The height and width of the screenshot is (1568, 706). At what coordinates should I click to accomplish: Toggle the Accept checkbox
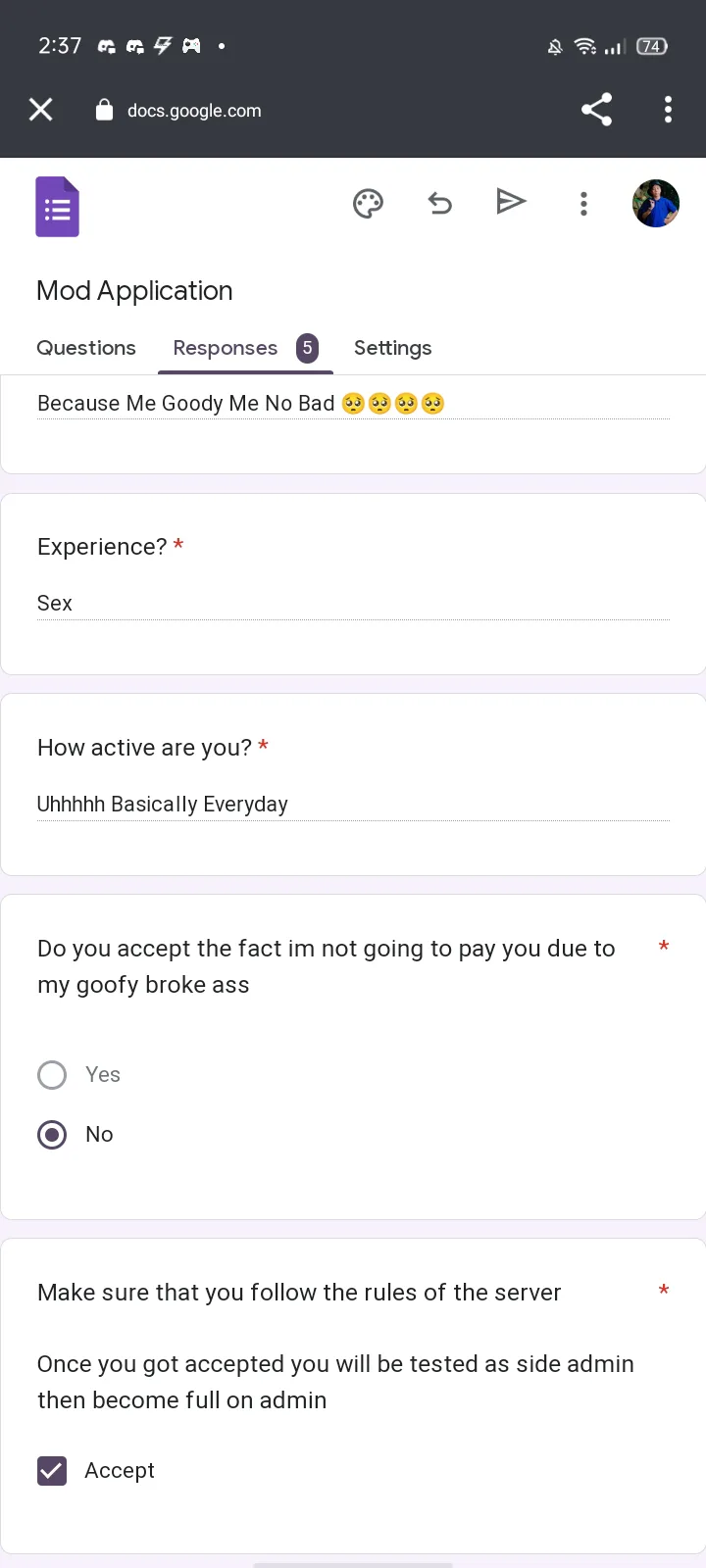tap(52, 1471)
